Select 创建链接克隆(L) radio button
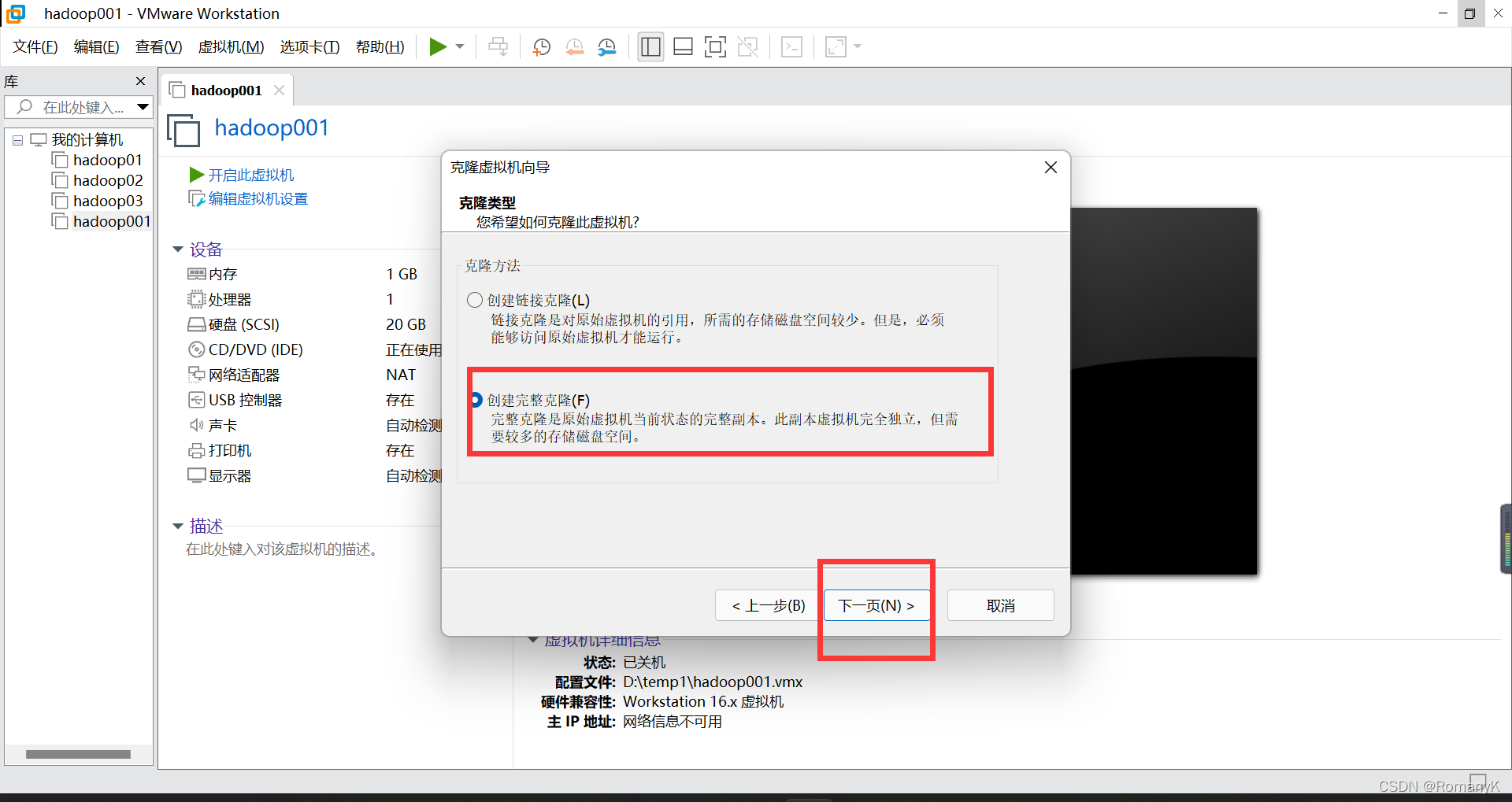1512x802 pixels. point(475,300)
